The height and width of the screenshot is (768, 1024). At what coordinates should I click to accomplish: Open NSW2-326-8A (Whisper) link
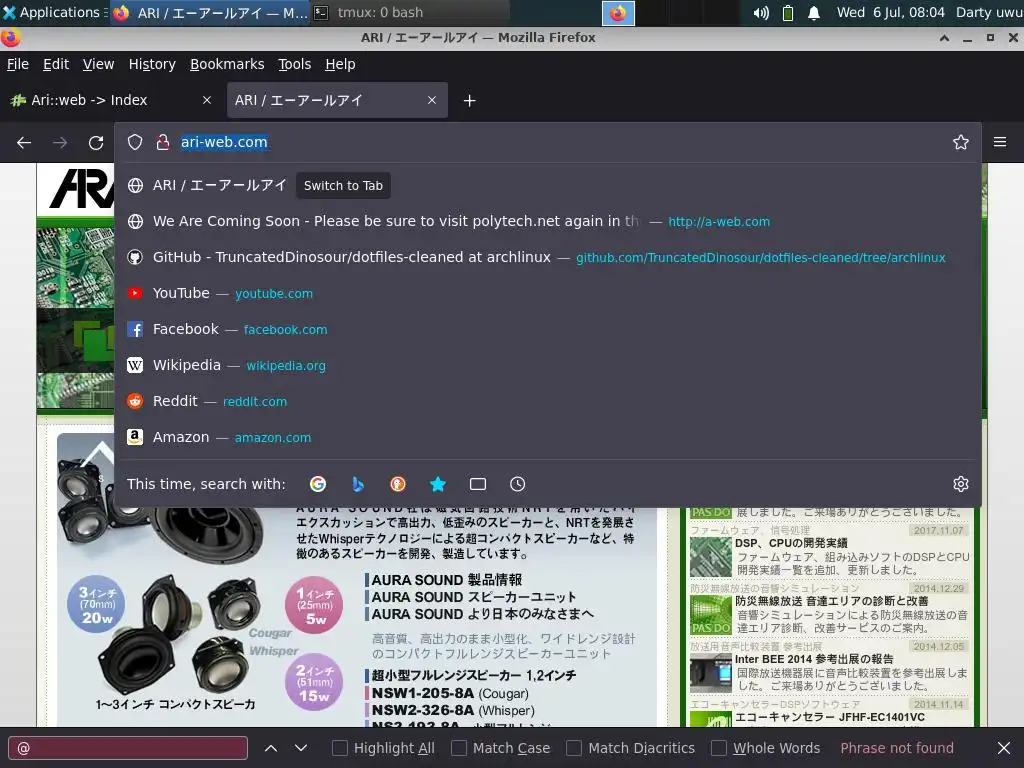click(x=453, y=711)
